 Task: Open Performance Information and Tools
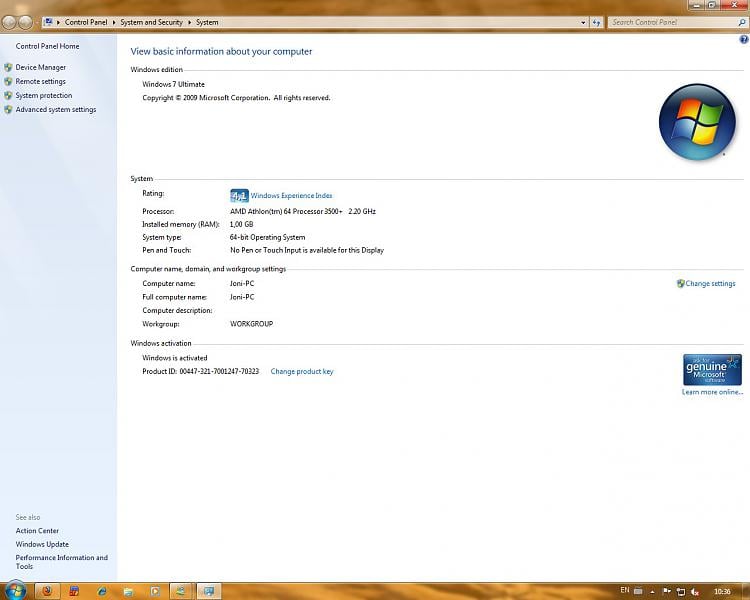coord(61,562)
